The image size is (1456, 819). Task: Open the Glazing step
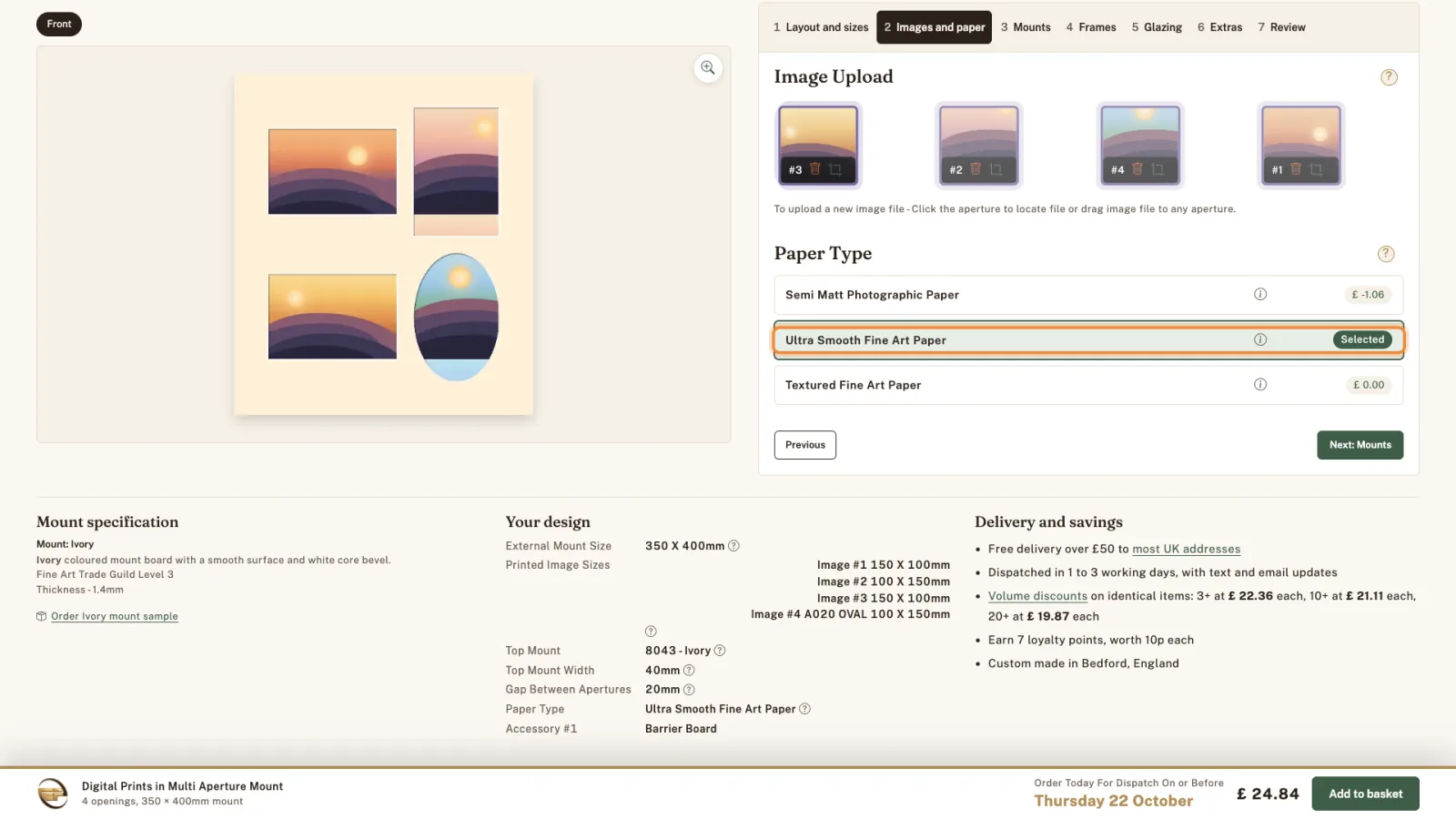(1157, 27)
